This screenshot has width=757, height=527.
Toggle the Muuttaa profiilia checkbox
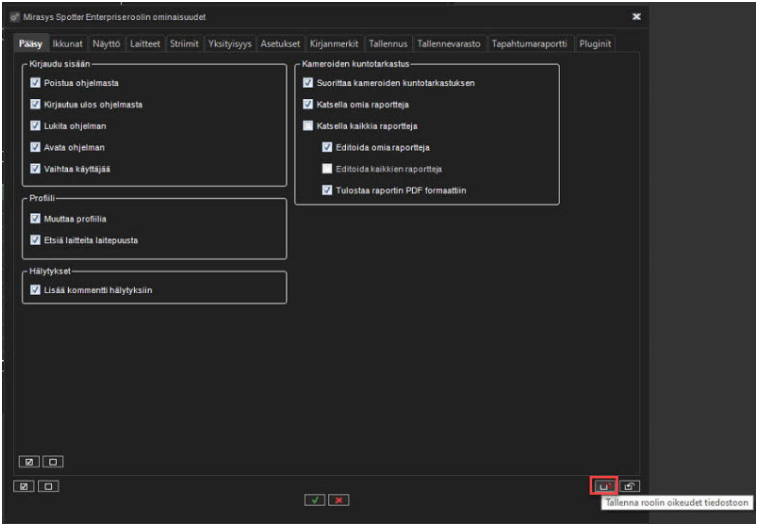point(35,218)
